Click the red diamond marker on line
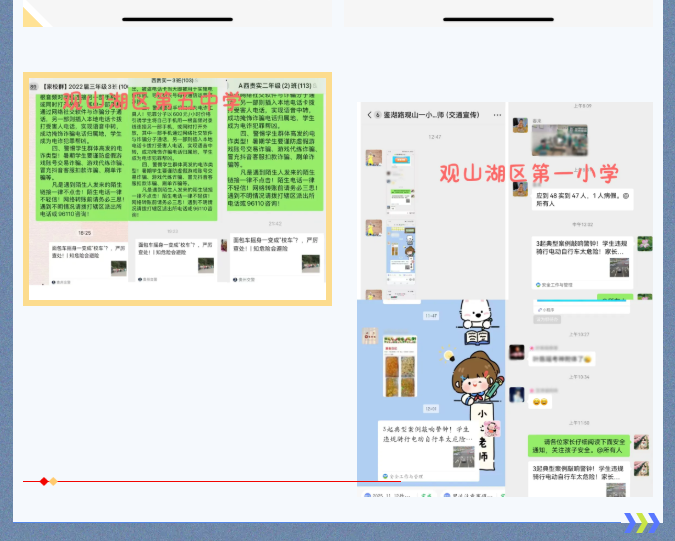The height and width of the screenshot is (541, 675). [x=44, y=481]
